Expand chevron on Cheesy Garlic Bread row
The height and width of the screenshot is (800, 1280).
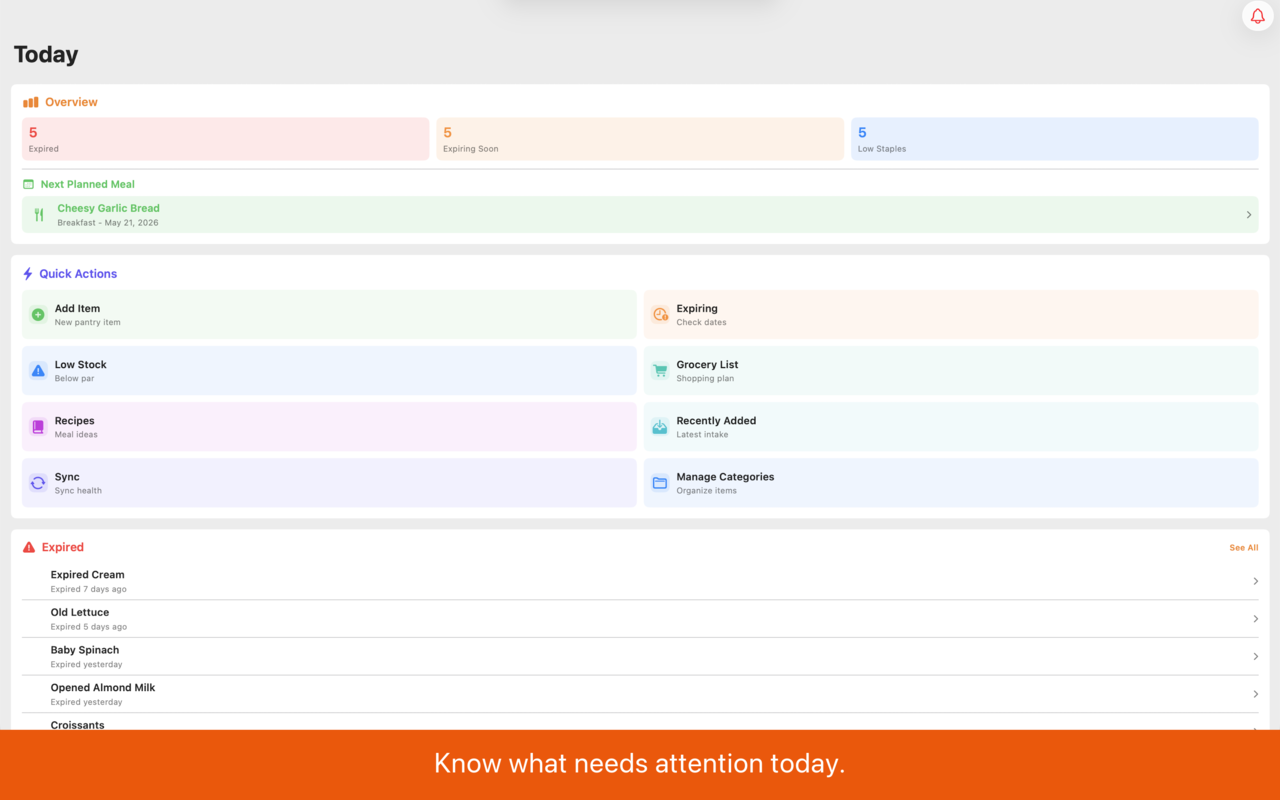pos(1249,215)
